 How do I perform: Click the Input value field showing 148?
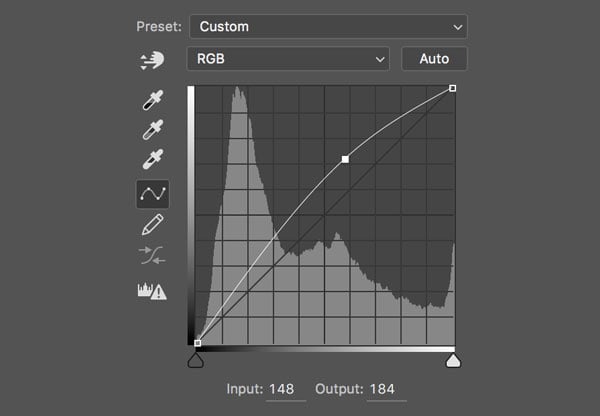[x=286, y=389]
